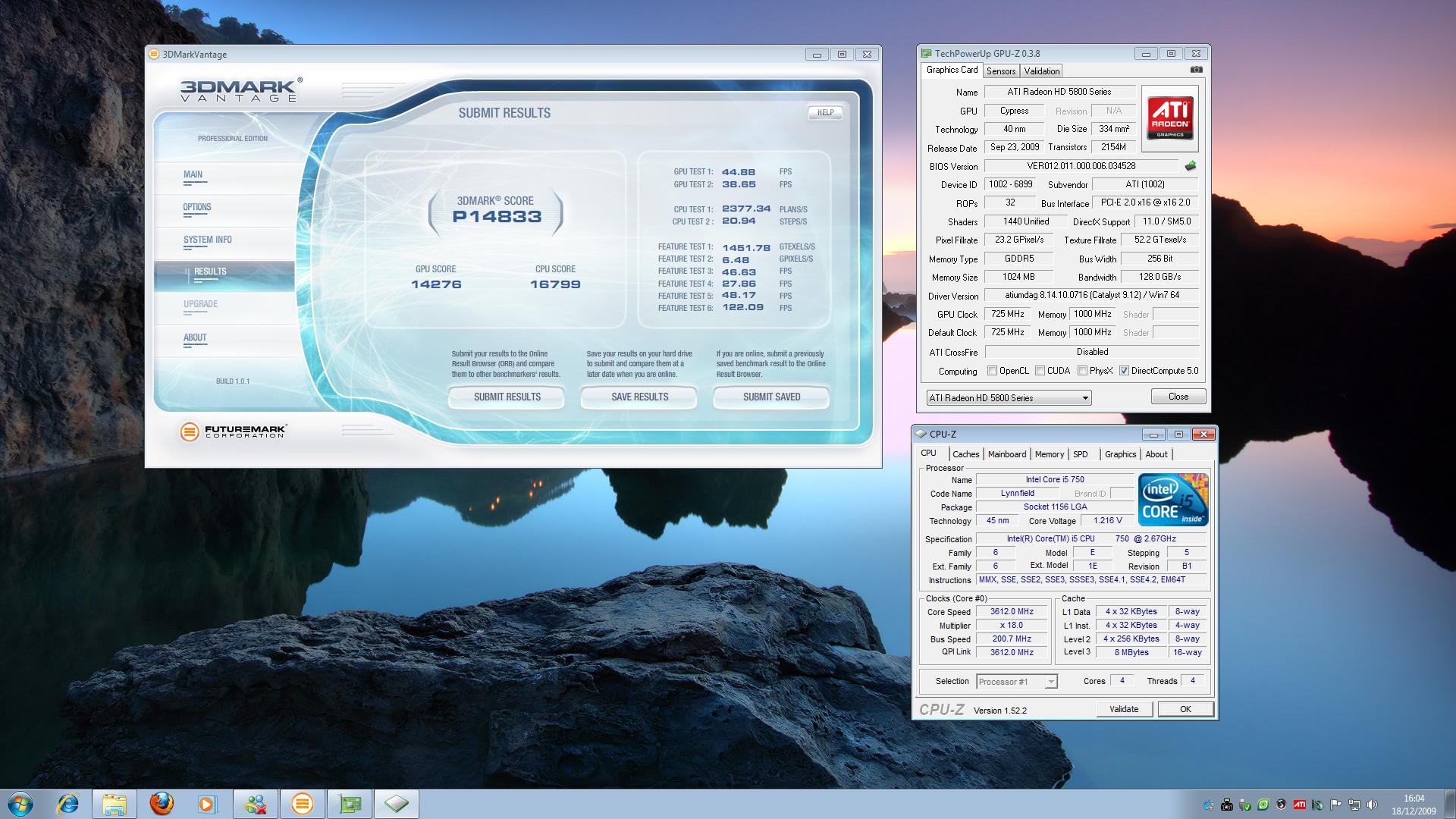Click the 3DMarkVantage title bar icon
This screenshot has height=819, width=1456.
[x=154, y=54]
